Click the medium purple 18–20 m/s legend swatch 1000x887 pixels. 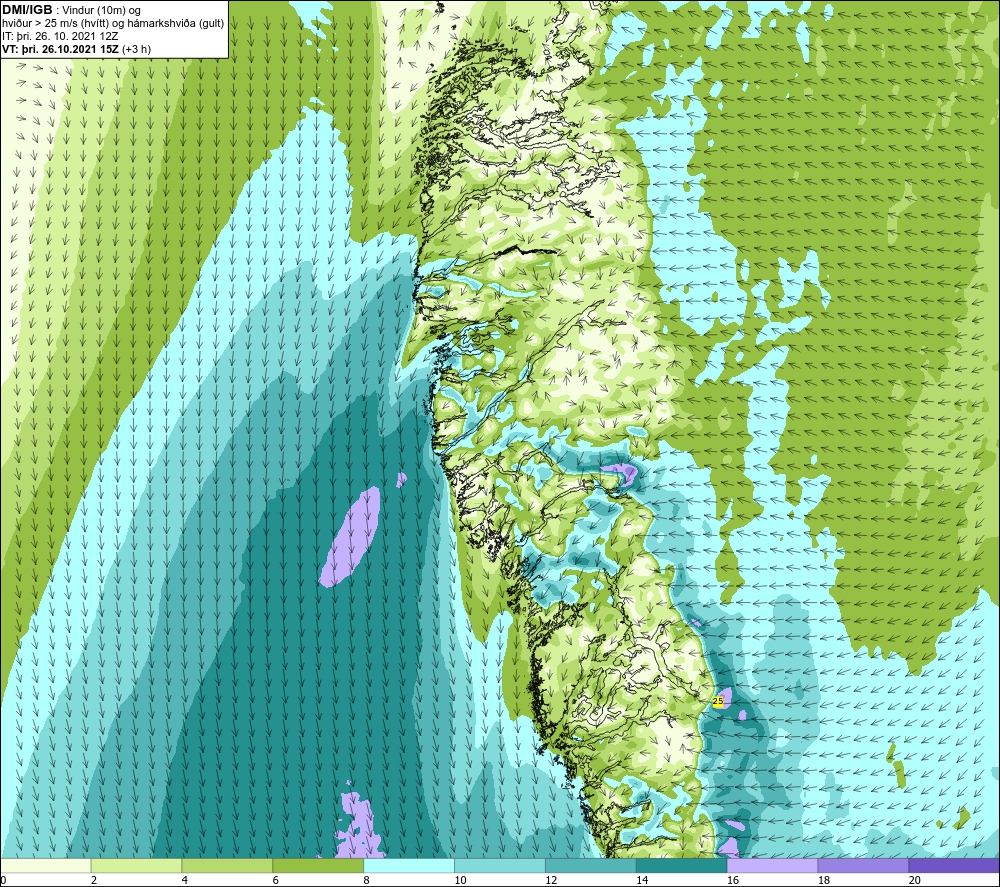(x=863, y=865)
